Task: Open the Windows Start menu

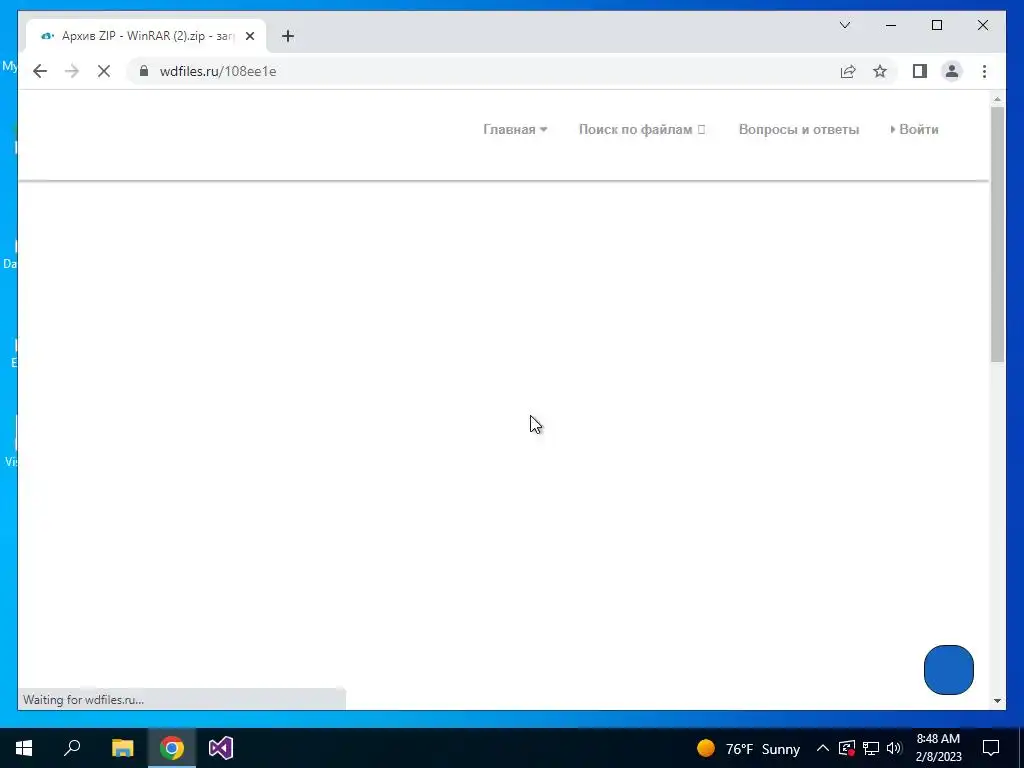Action: point(24,748)
